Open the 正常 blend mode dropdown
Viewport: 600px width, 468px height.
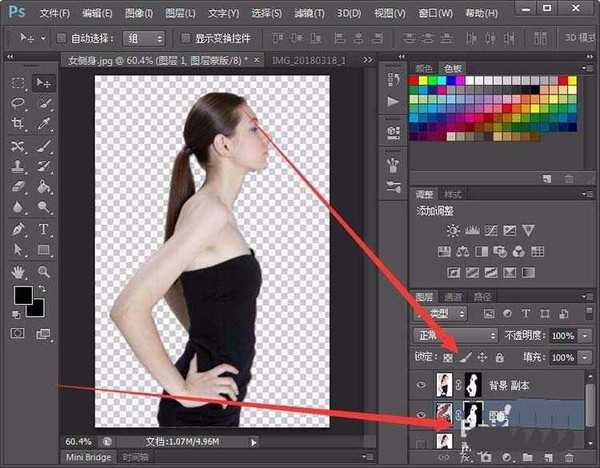pos(456,335)
